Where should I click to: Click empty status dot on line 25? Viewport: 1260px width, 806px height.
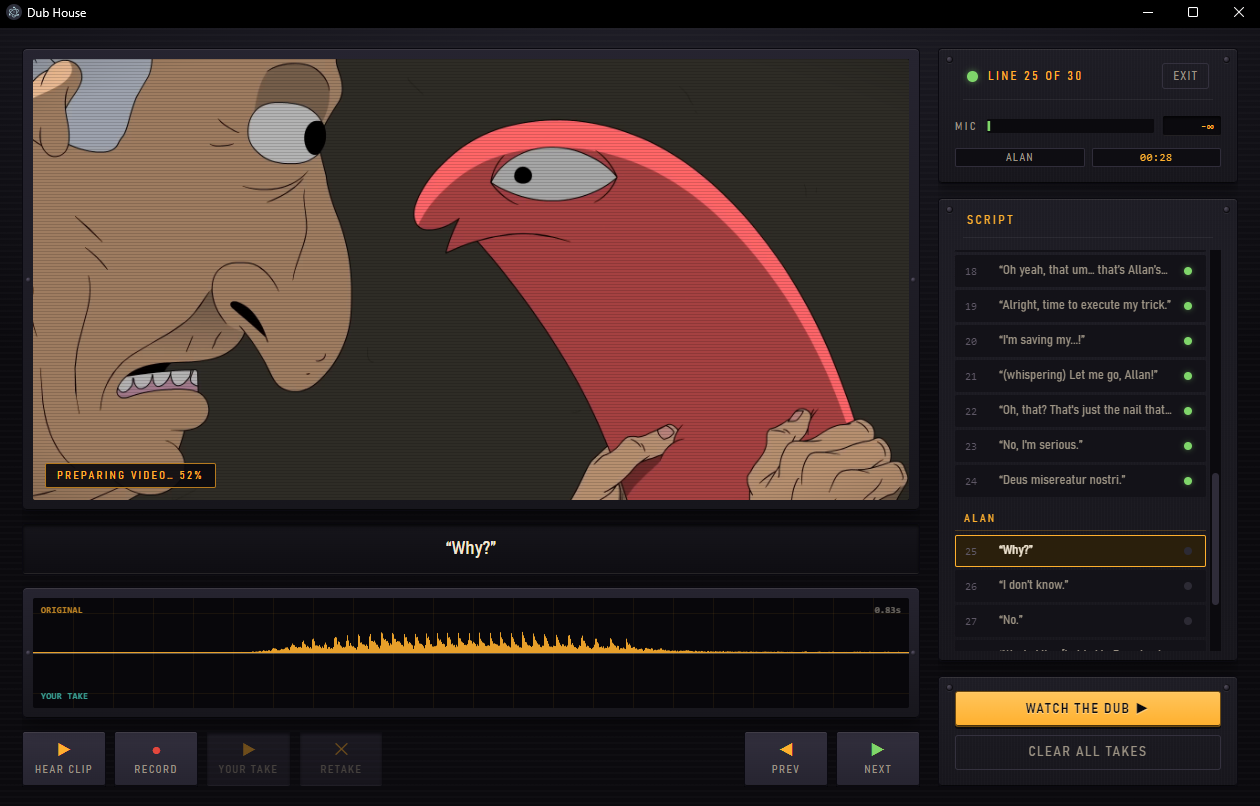pos(1188,551)
